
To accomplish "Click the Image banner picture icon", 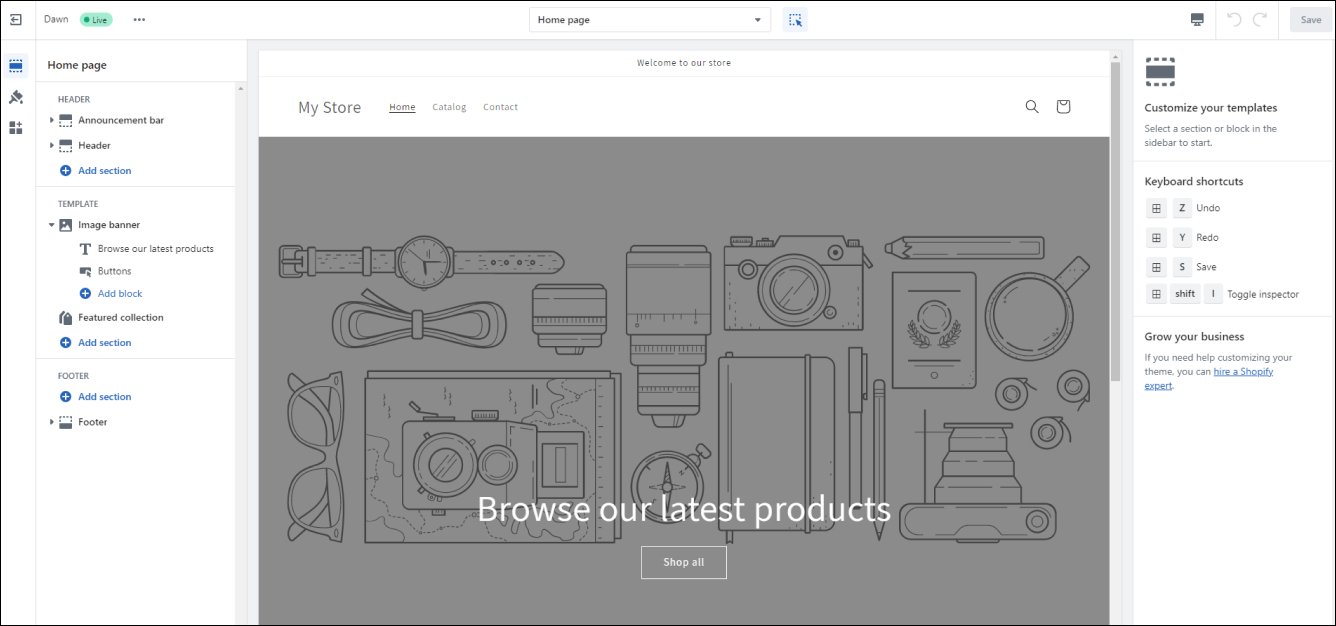I will [66, 225].
